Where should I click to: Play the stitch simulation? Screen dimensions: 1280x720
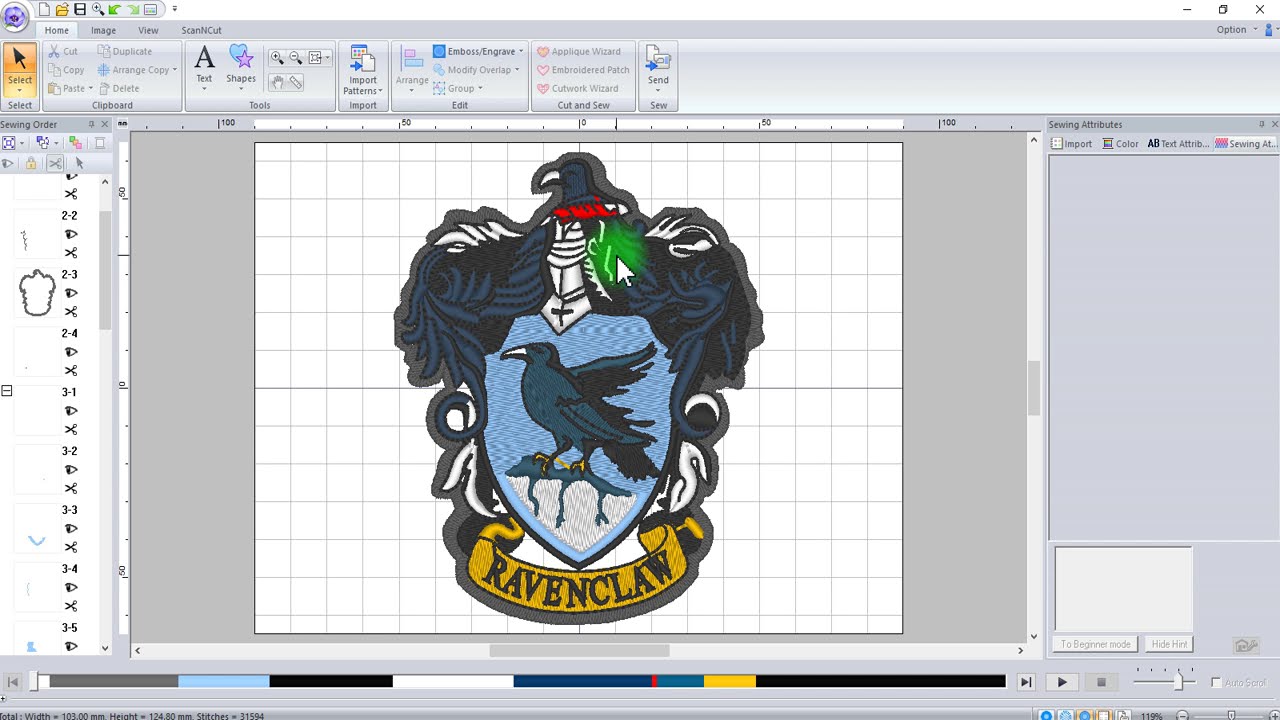click(x=1062, y=682)
